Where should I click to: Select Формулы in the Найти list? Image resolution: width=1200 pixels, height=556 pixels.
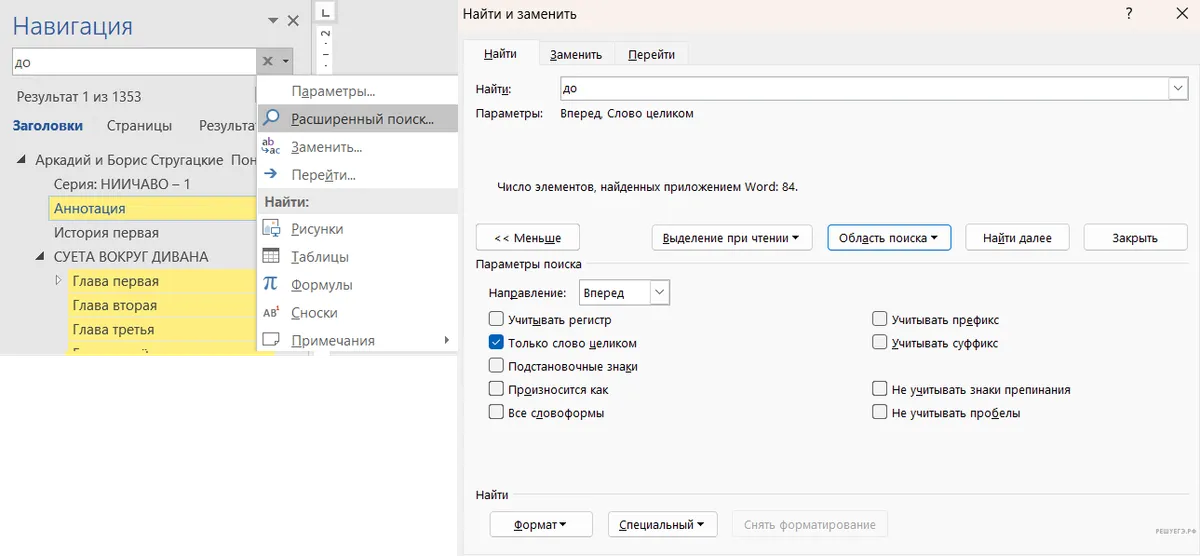[321, 284]
